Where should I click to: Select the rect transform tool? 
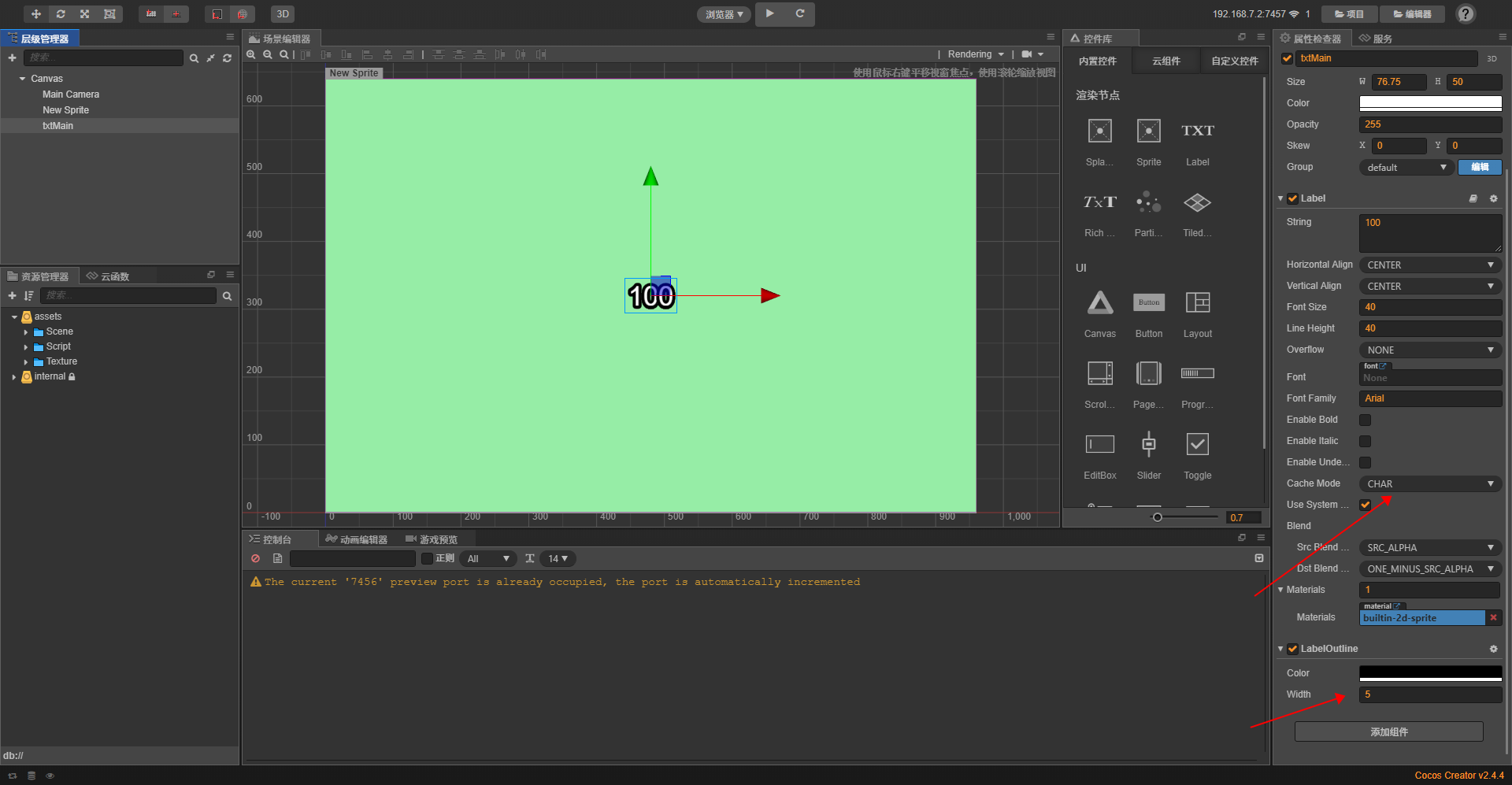tap(109, 14)
